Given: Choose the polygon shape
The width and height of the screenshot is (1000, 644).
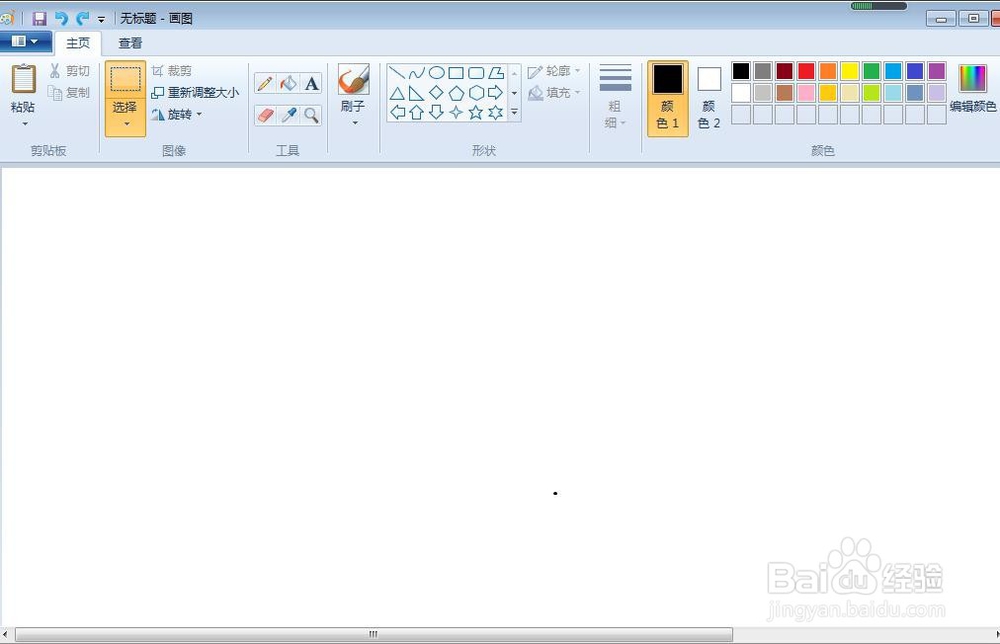Looking at the screenshot, I should (496, 73).
